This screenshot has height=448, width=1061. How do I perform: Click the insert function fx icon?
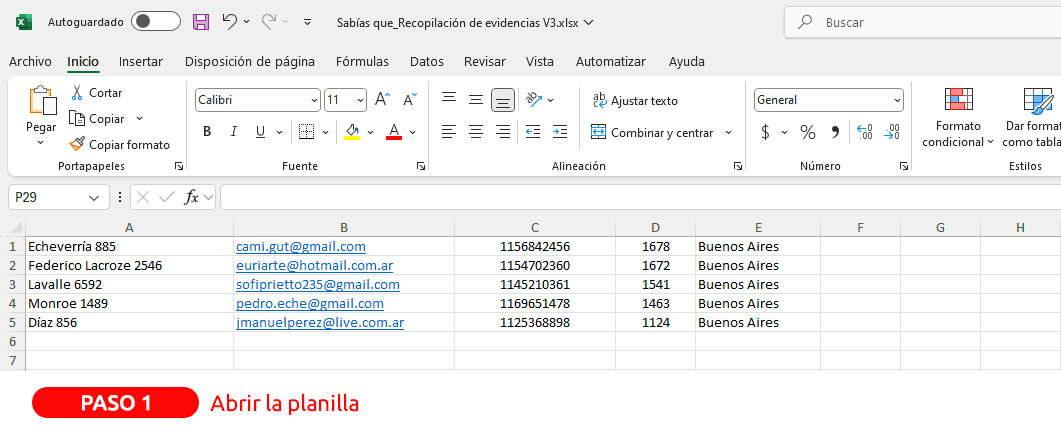click(x=192, y=198)
